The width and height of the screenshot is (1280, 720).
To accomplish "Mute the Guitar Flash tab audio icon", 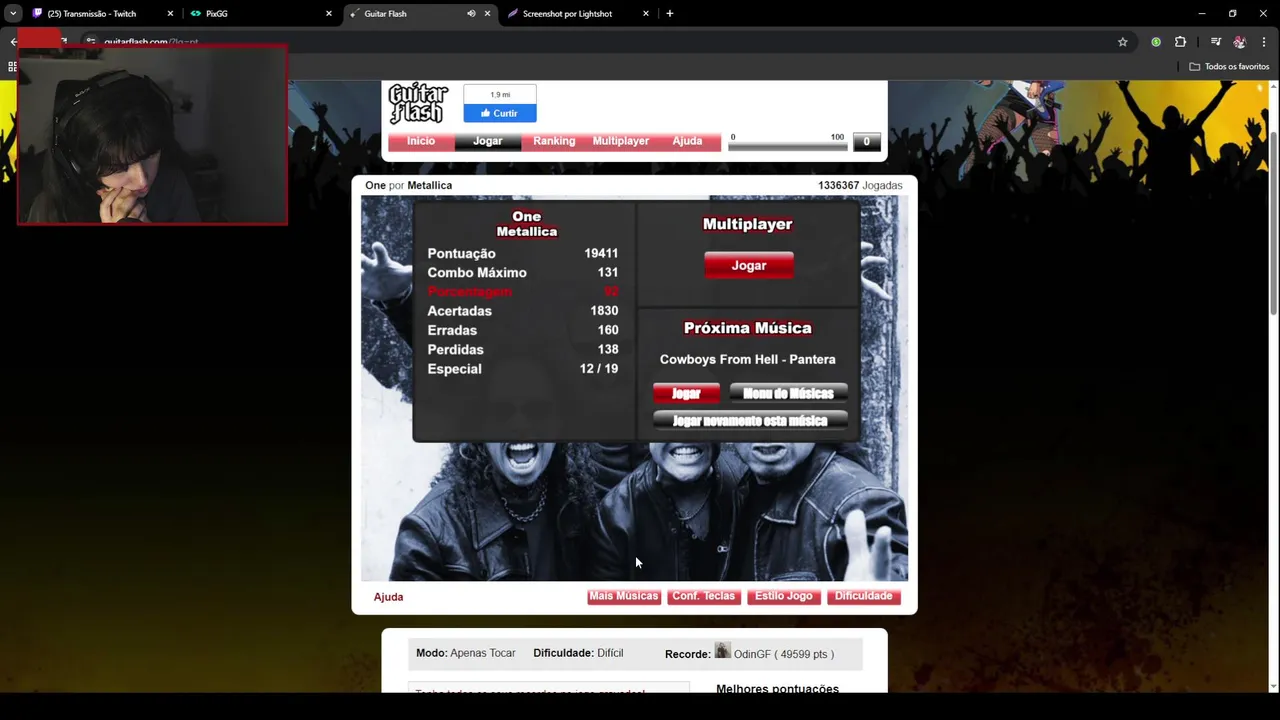I will coord(471,14).
